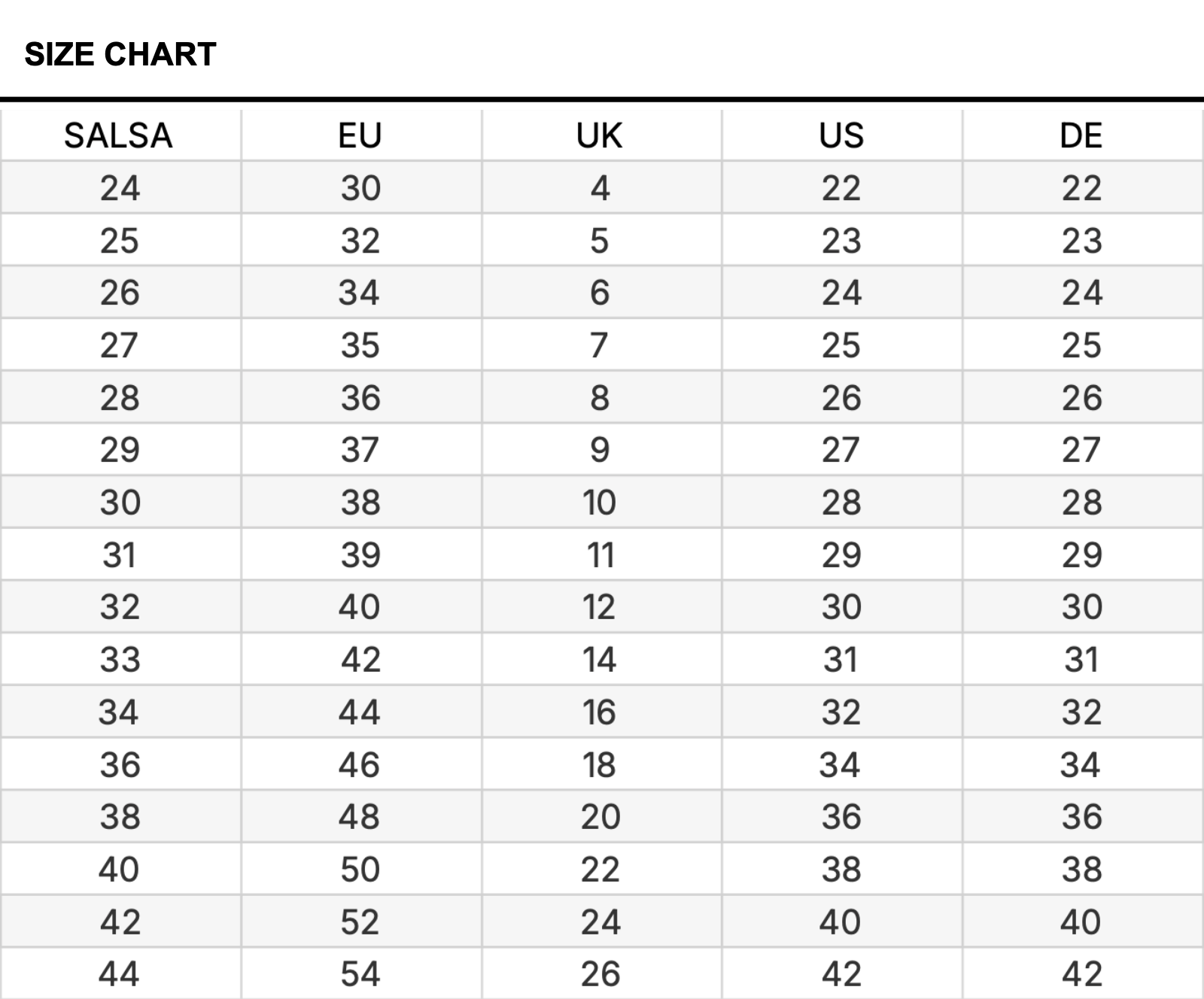Click UK size 10 cell

[x=600, y=503]
